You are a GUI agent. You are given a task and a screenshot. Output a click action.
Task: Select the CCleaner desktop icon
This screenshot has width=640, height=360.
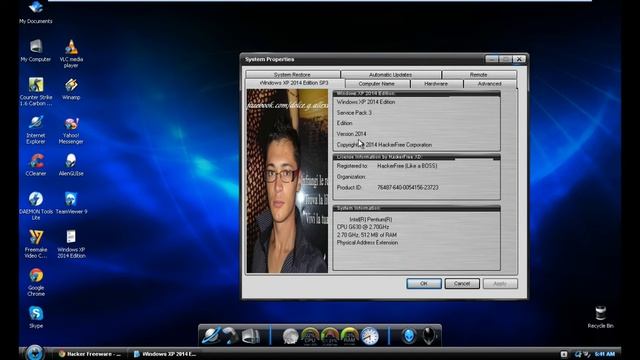tap(36, 164)
